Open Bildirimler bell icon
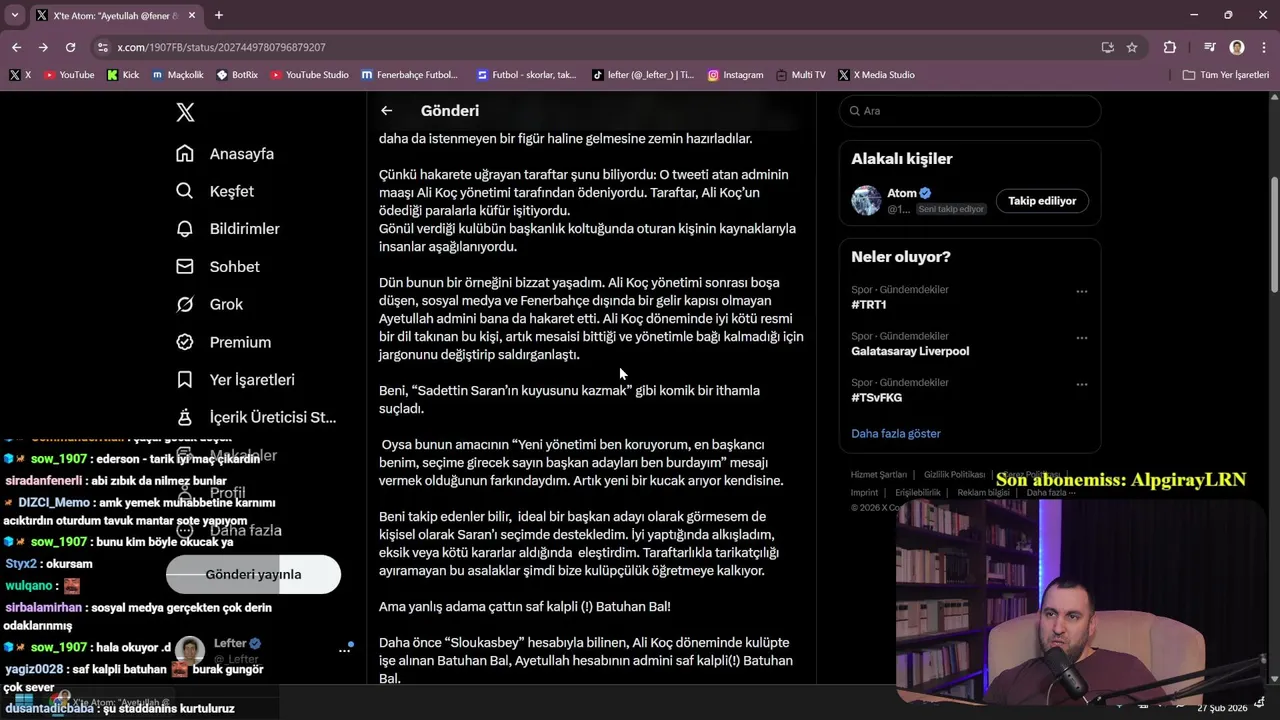Screen dimensions: 1280x720 (x=185, y=229)
